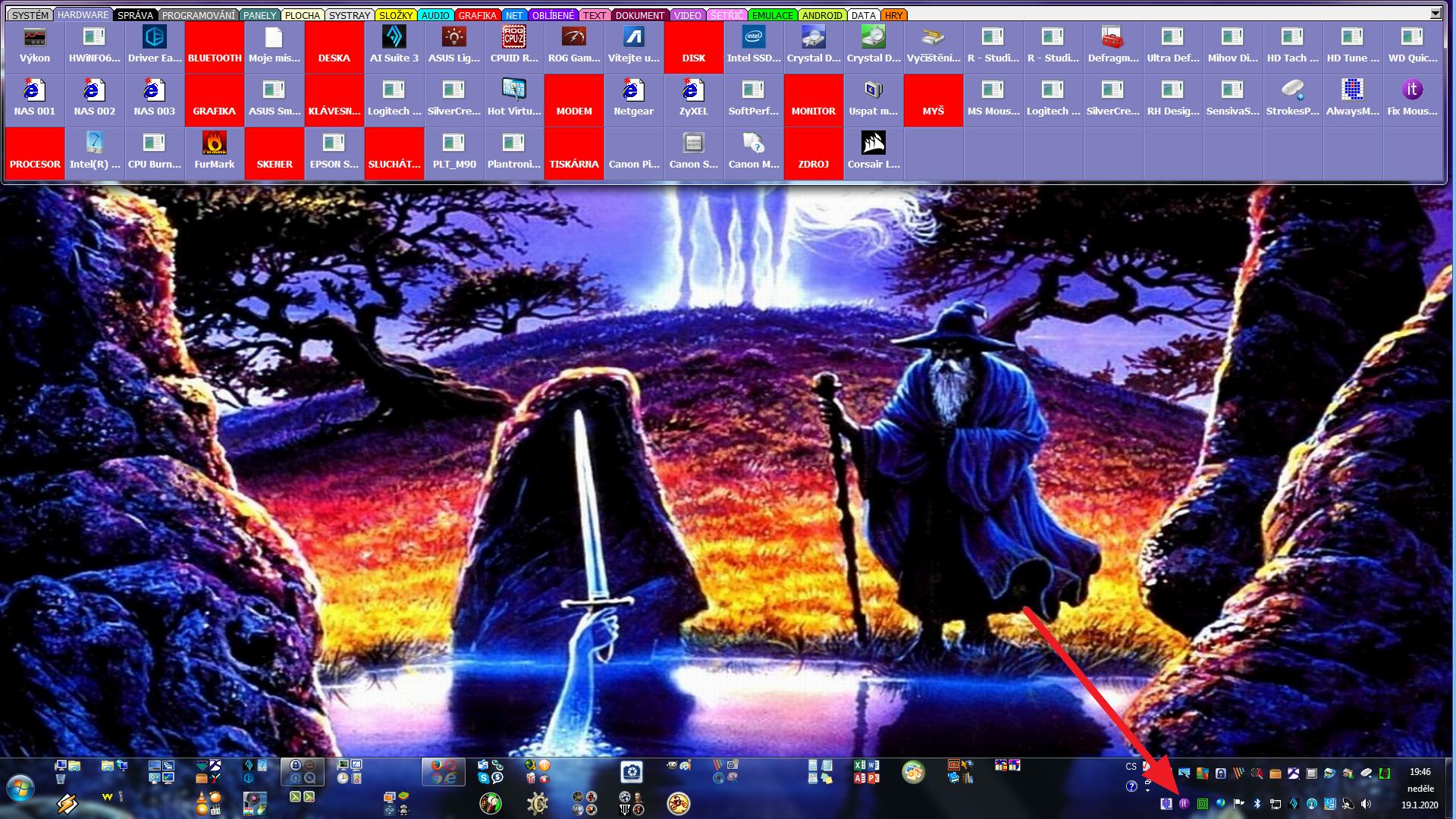
Task: Open the Fix Mous... shortcut
Action: coord(1413,100)
